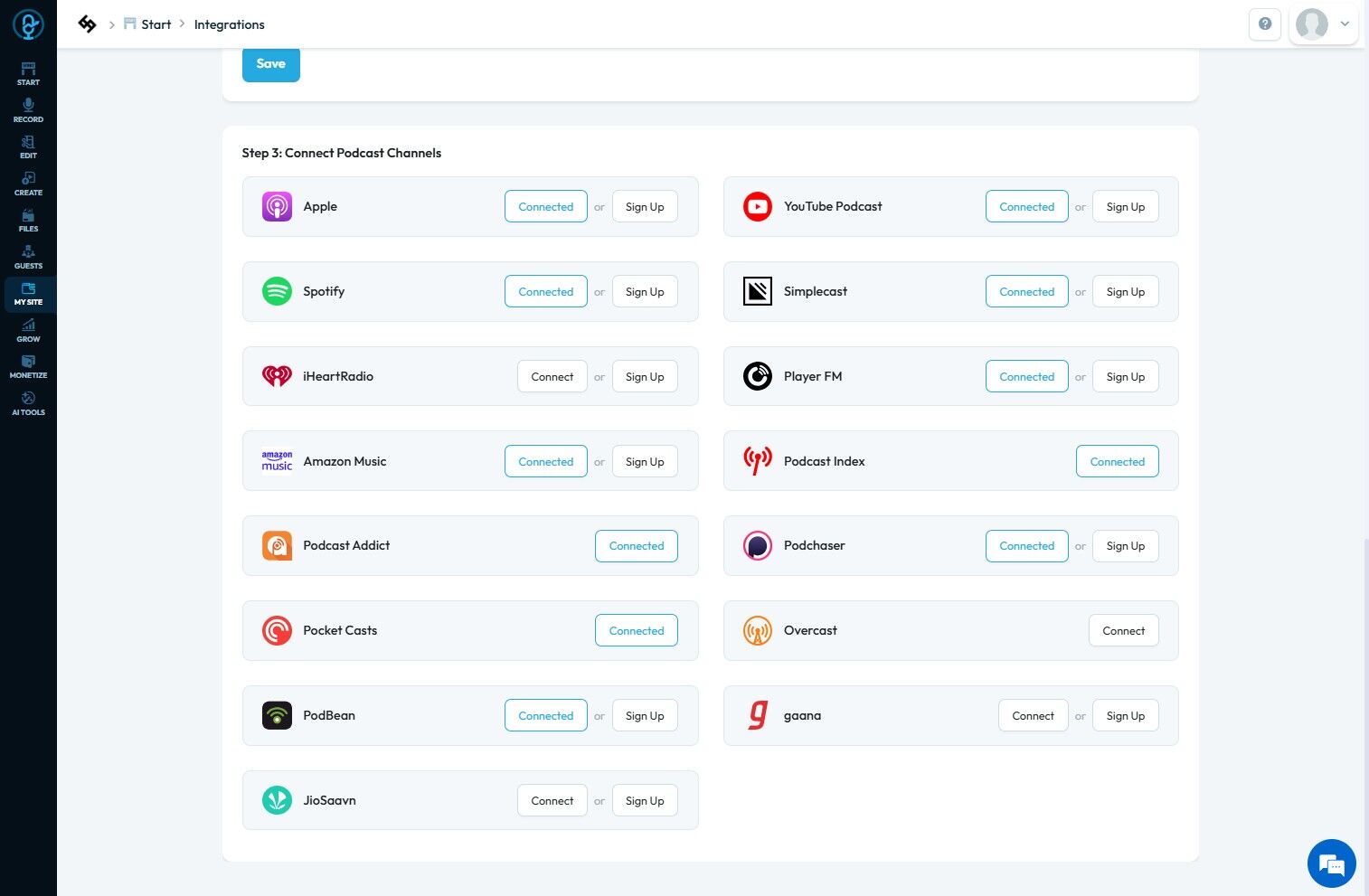Open the Monetize sidebar section
This screenshot has height=896, width=1369.
(28, 367)
